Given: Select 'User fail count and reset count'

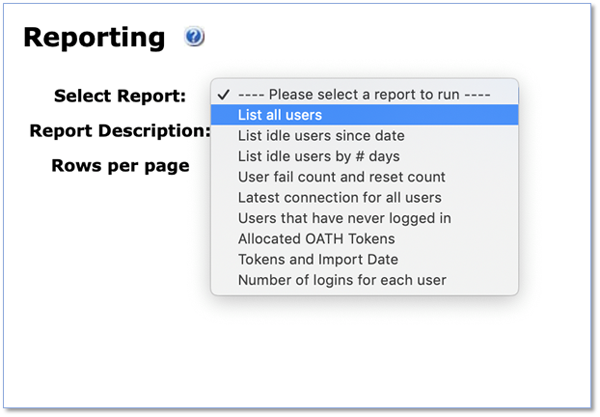Looking at the screenshot, I should [364, 177].
